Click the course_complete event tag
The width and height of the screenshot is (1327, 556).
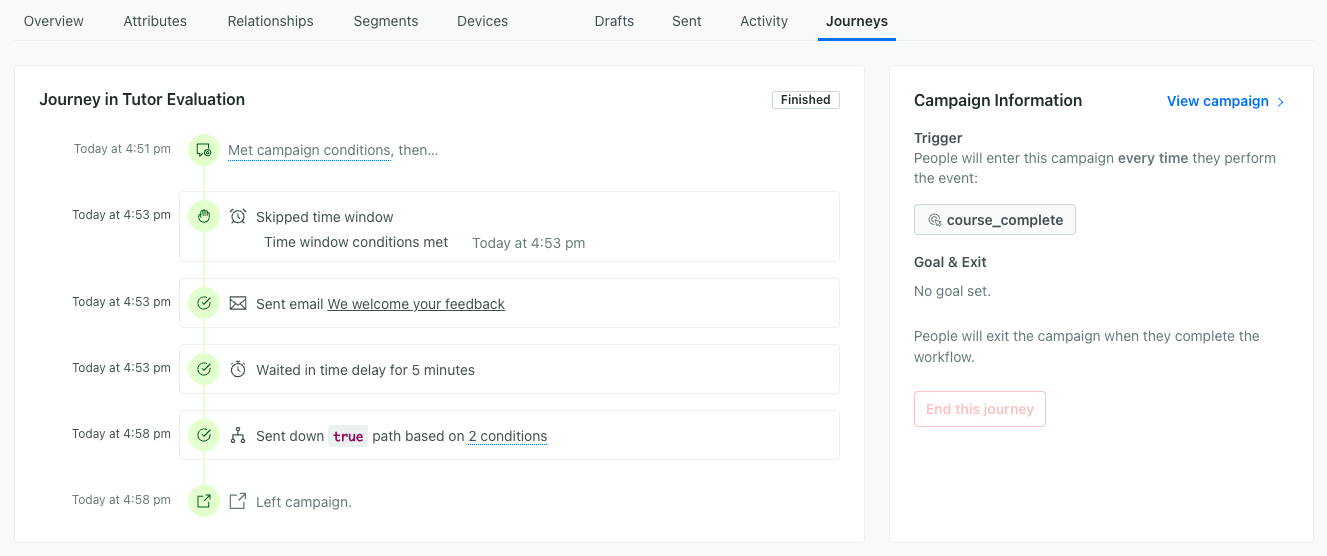point(995,220)
